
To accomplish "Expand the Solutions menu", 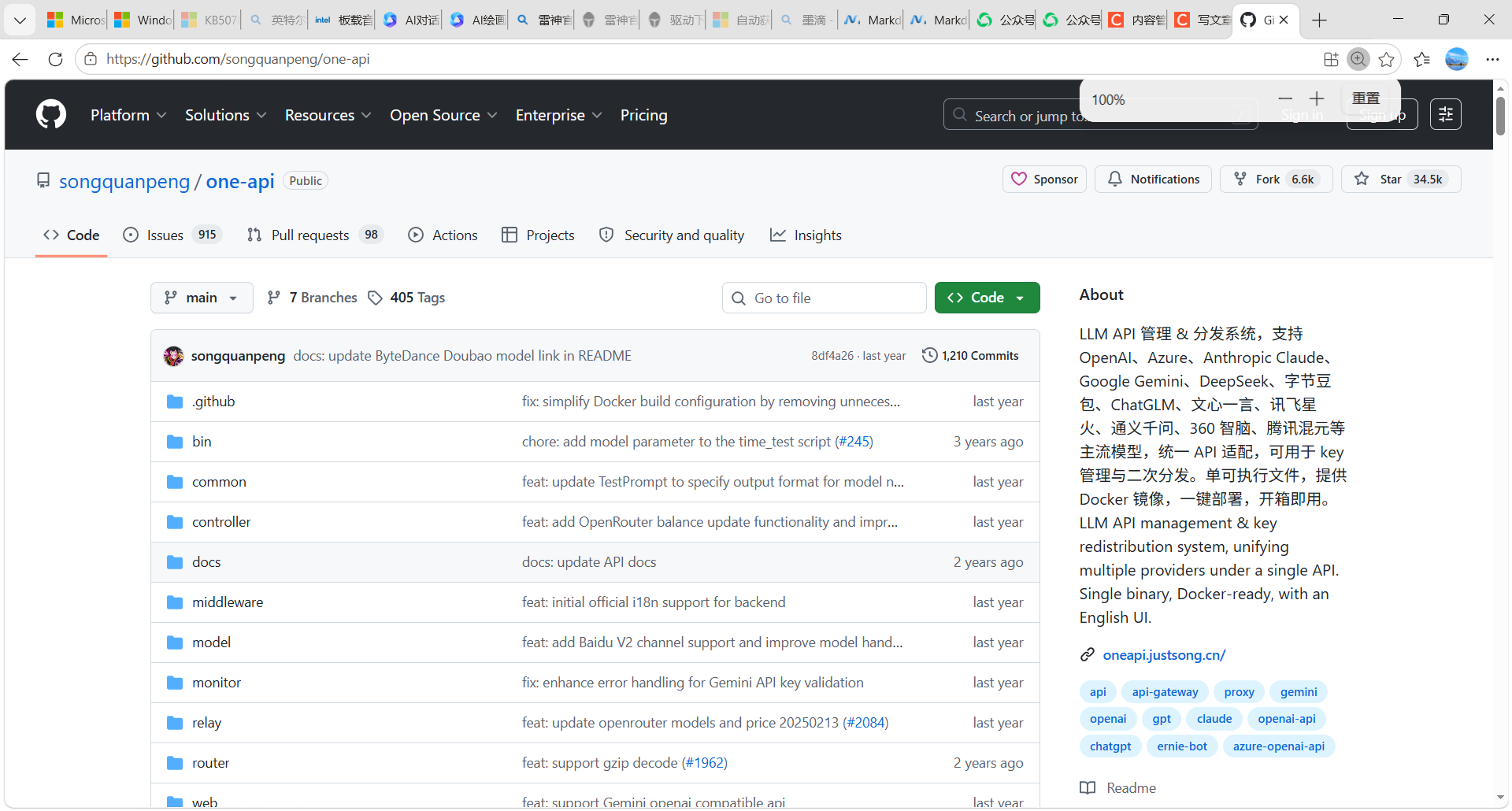I will (226, 115).
